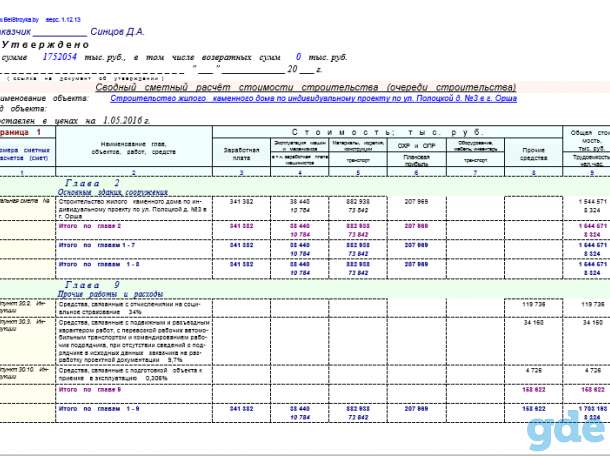Select the Материалы, изделия, конструкции header
The image size is (610, 456).
point(358,146)
